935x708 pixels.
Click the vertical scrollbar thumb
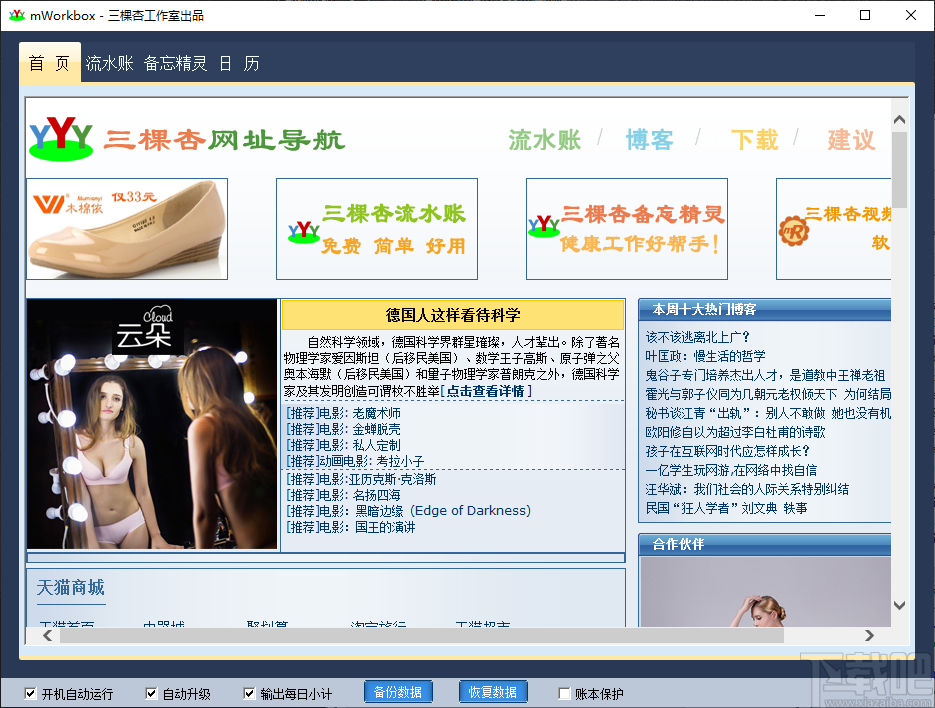click(900, 170)
